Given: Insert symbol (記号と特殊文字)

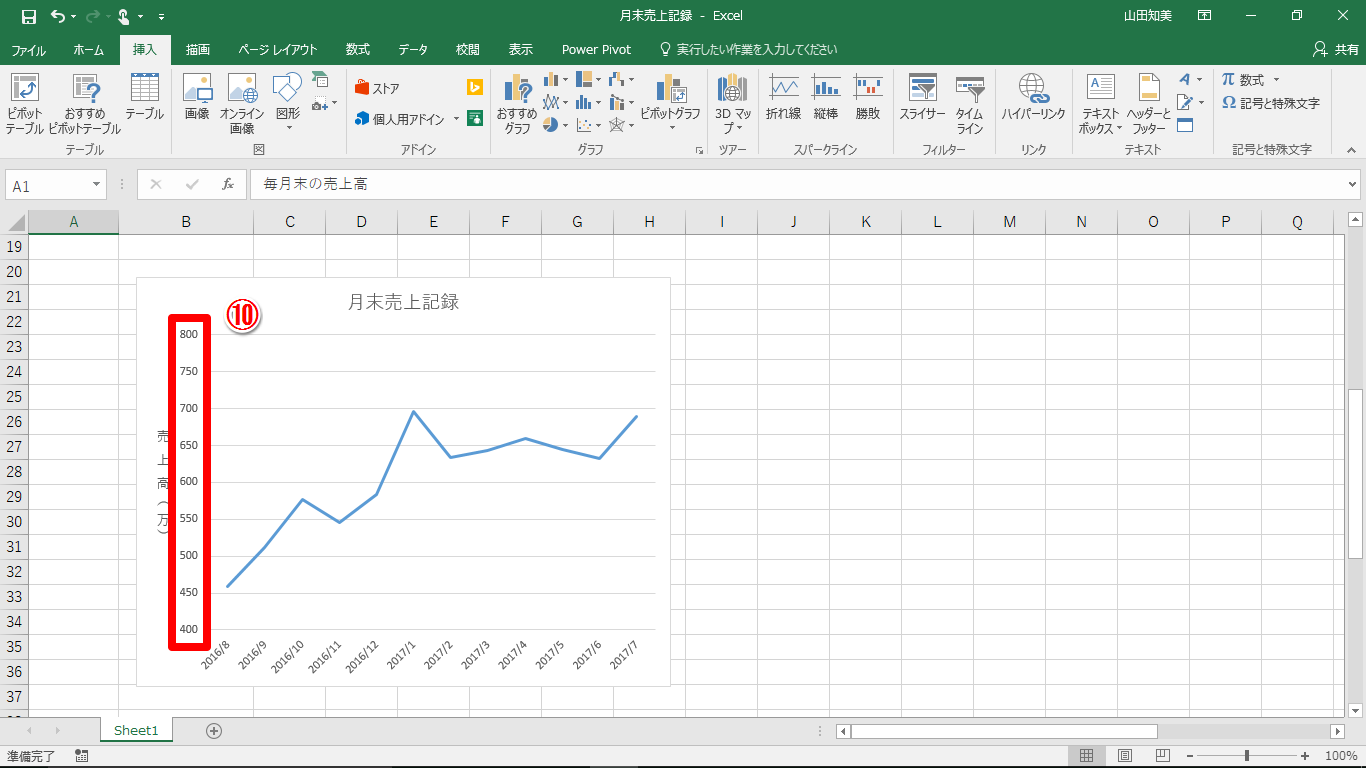Looking at the screenshot, I should pyautogui.click(x=1271, y=103).
